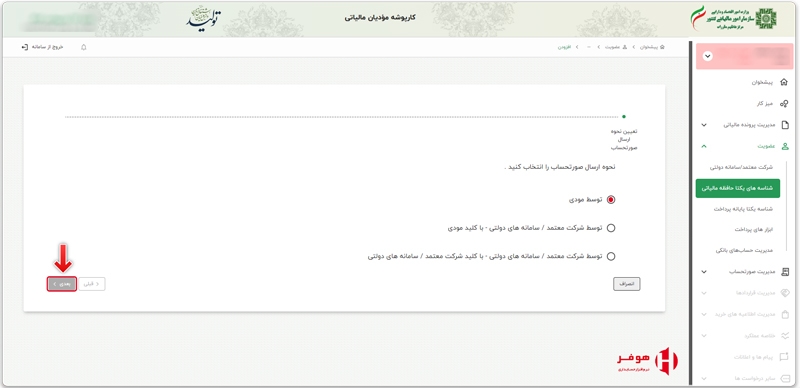Select the توسط مودی radio option
The width and height of the screenshot is (800, 388).
point(611,200)
